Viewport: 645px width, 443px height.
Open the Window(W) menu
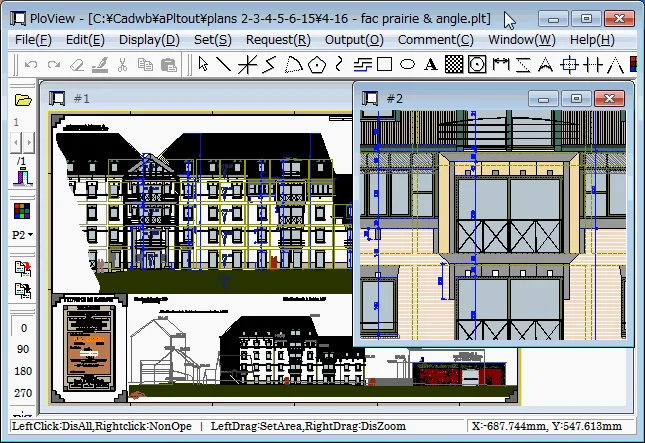pyautogui.click(x=522, y=40)
